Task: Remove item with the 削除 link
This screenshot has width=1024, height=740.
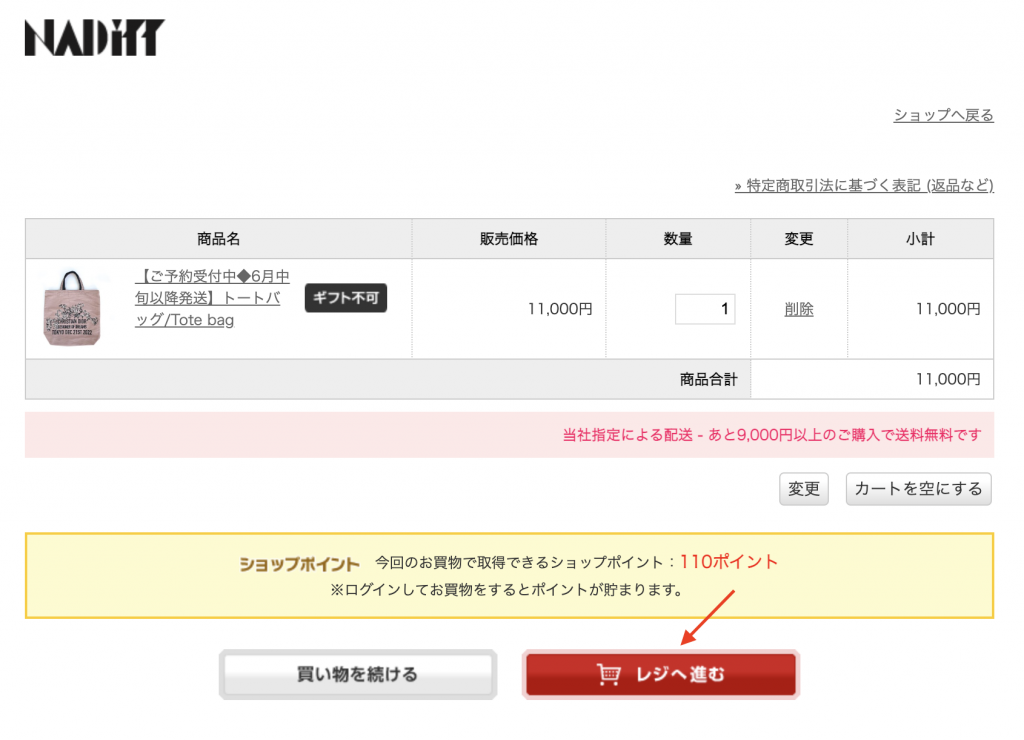Action: [x=798, y=309]
